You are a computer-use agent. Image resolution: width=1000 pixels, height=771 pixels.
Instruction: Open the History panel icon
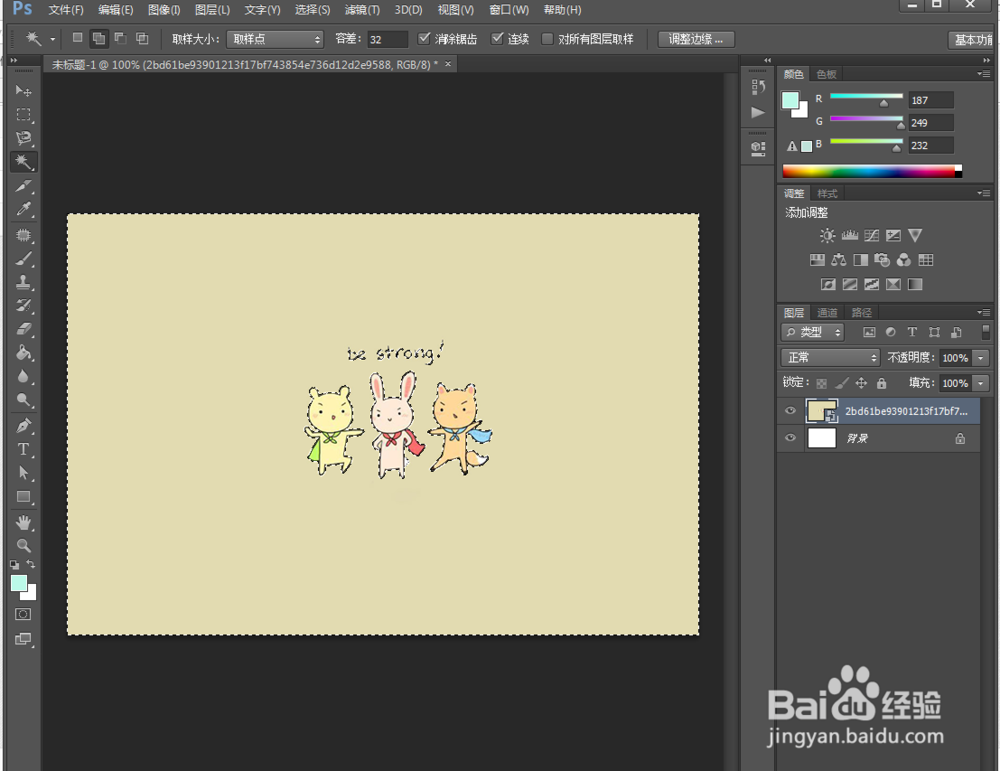pyautogui.click(x=758, y=87)
